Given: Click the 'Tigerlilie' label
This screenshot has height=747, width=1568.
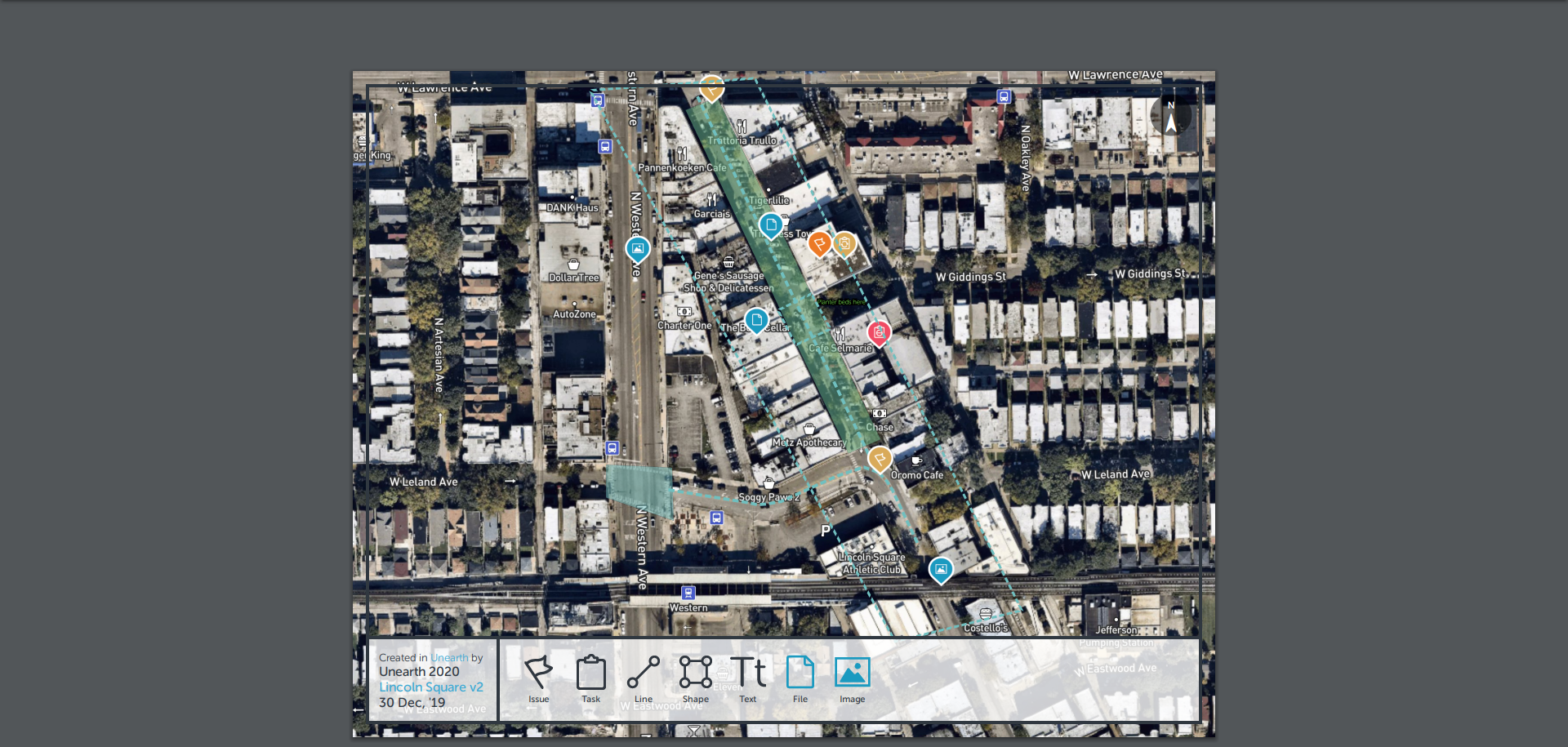Looking at the screenshot, I should pyautogui.click(x=769, y=201).
